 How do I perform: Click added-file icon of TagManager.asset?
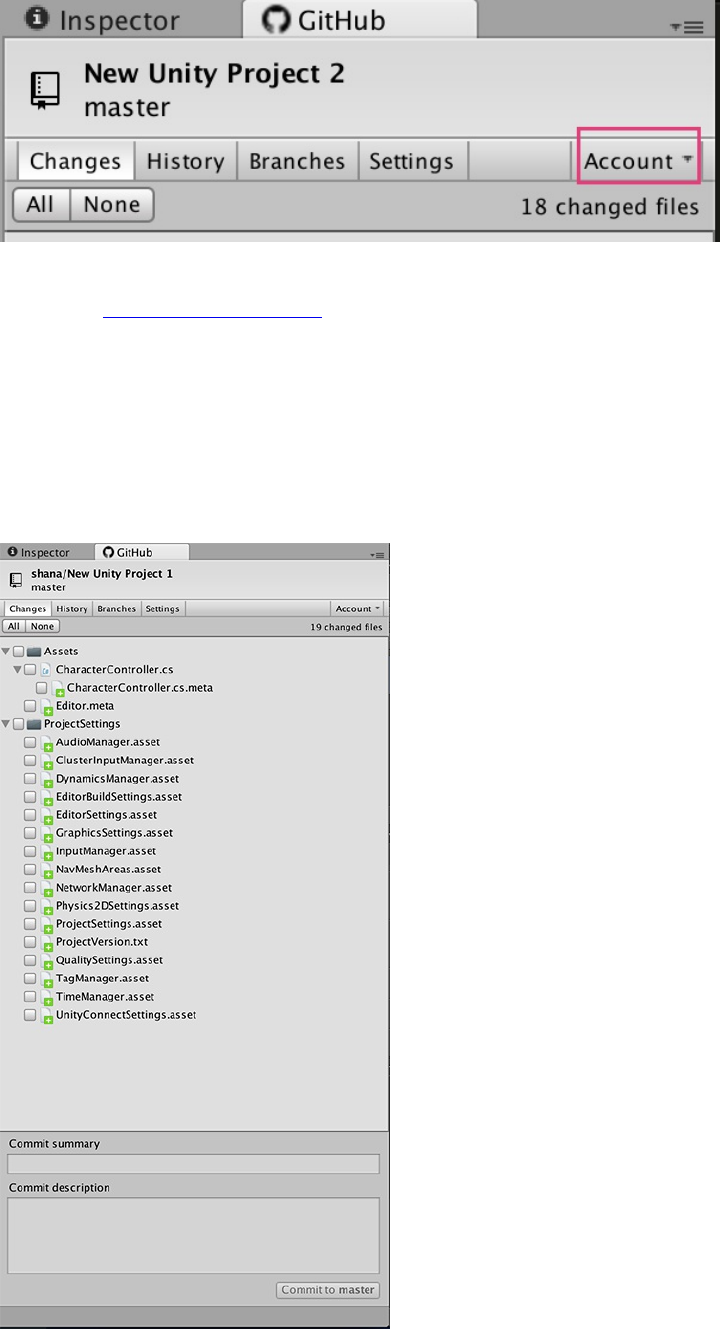tap(47, 979)
